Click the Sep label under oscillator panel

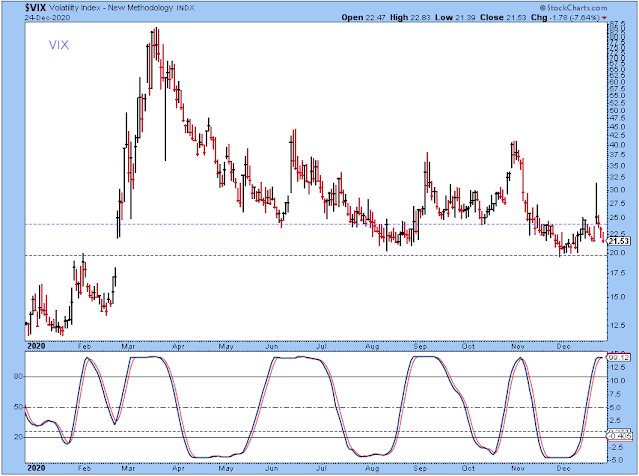pyautogui.click(x=420, y=468)
